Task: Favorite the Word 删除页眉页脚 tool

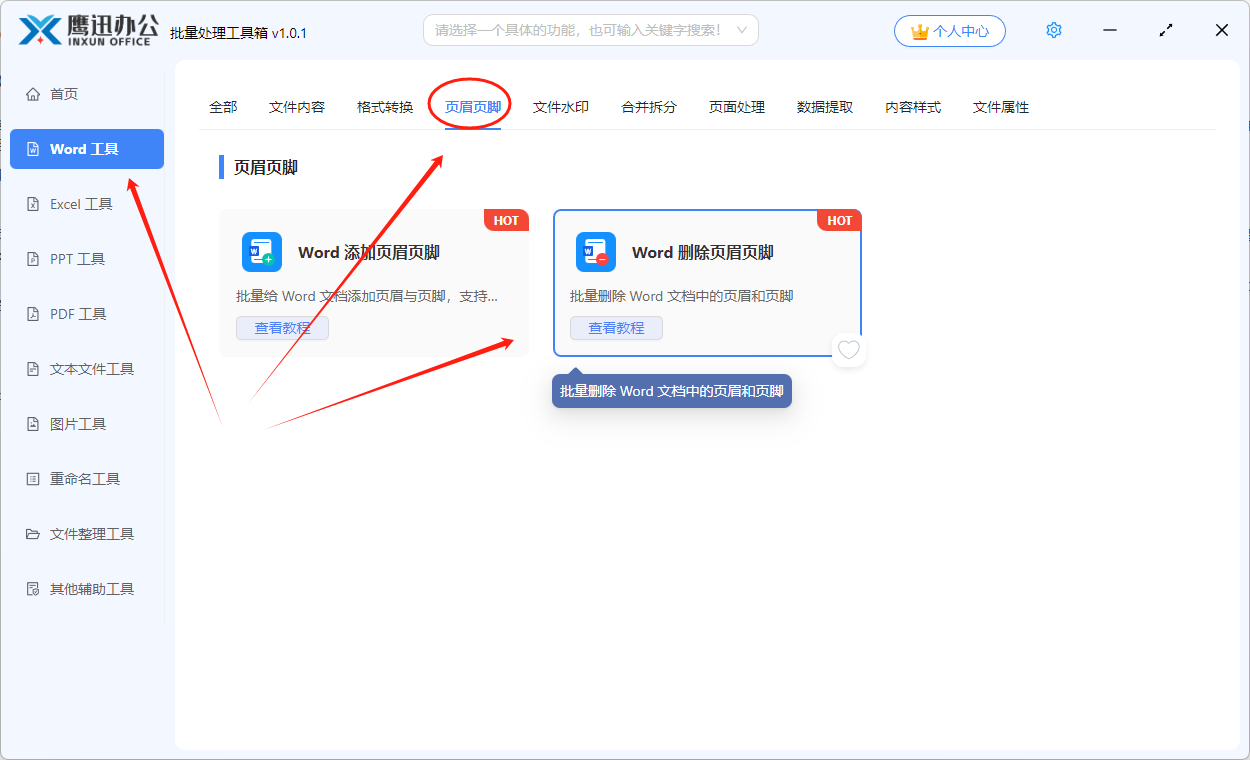Action: point(848,350)
